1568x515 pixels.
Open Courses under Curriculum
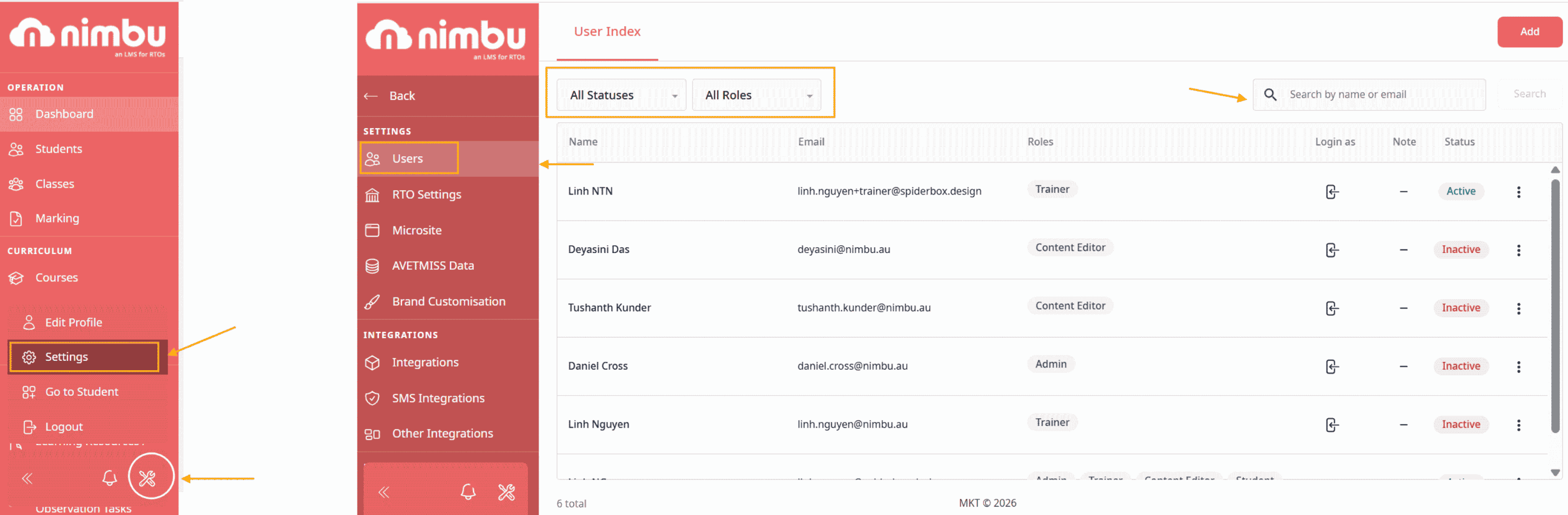[x=89, y=278]
